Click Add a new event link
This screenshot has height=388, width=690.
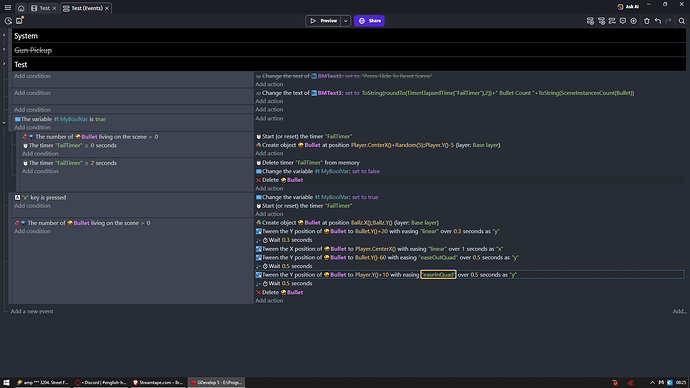click(32, 311)
